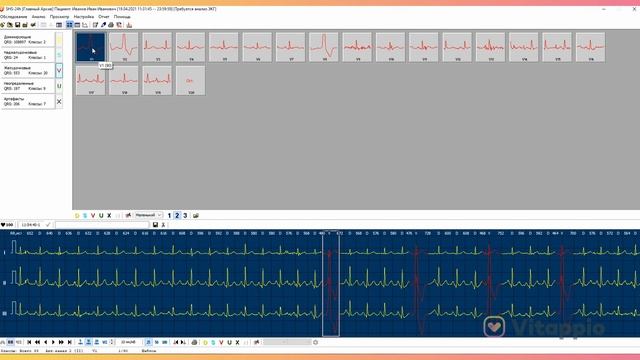Click the pen/marker icon in the top toolbar
The height and width of the screenshot is (360, 640).
(103, 25)
